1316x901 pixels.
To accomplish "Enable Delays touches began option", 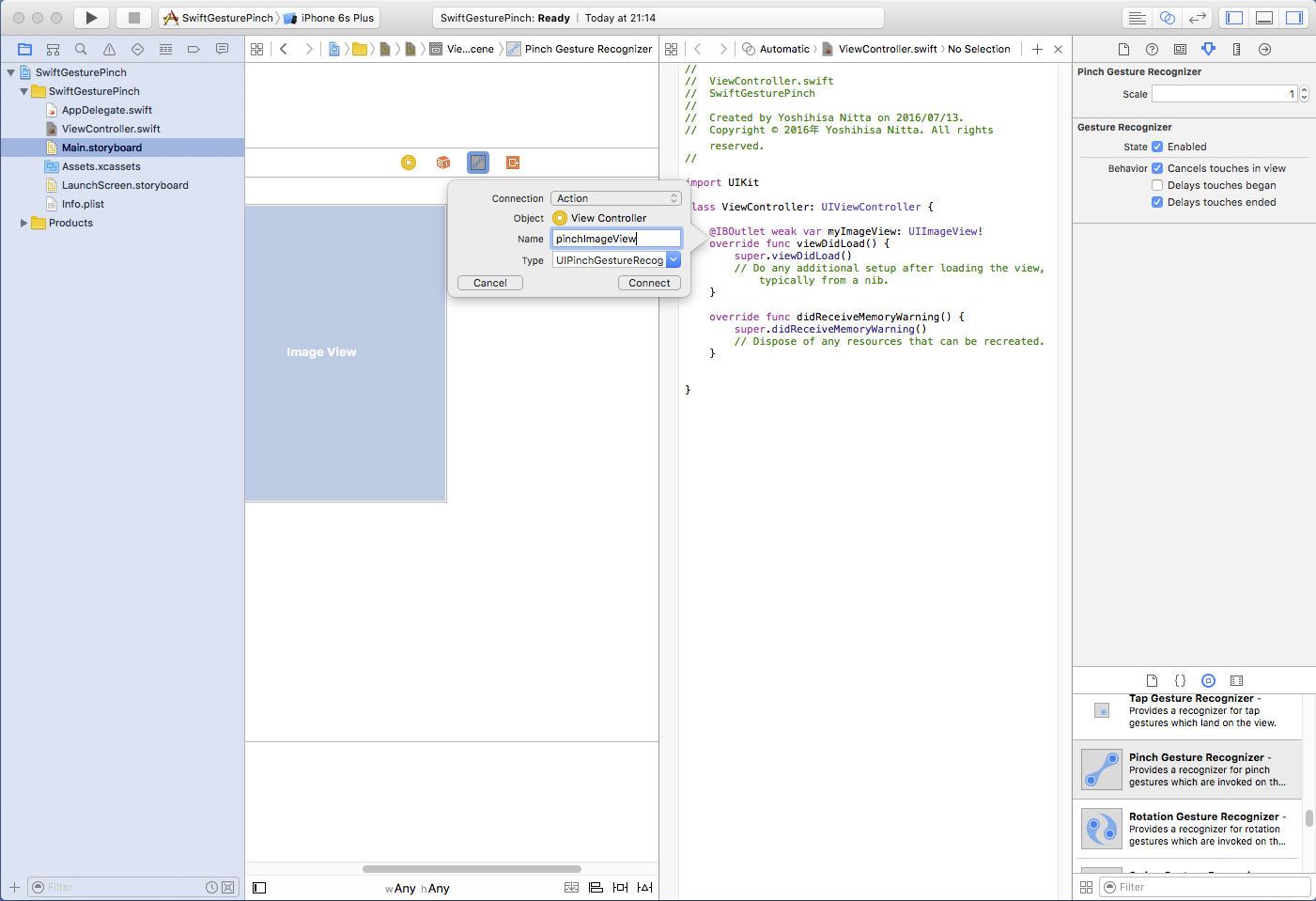I will point(1157,185).
